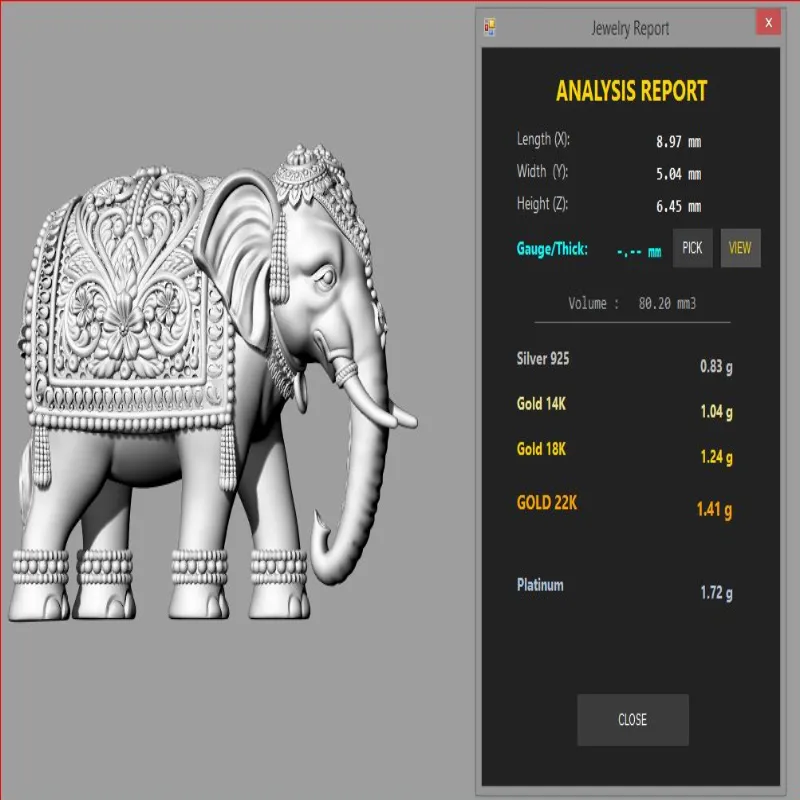
Task: Click the VIEW thickness button
Action: (740, 248)
